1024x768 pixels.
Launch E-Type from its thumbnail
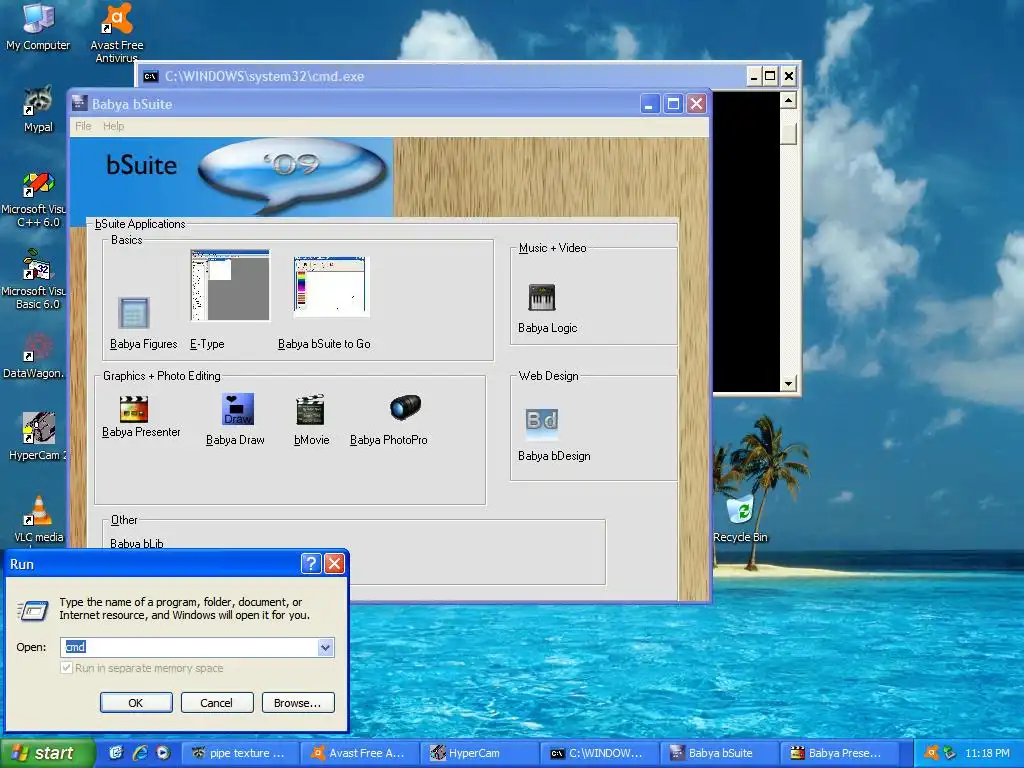(x=230, y=285)
